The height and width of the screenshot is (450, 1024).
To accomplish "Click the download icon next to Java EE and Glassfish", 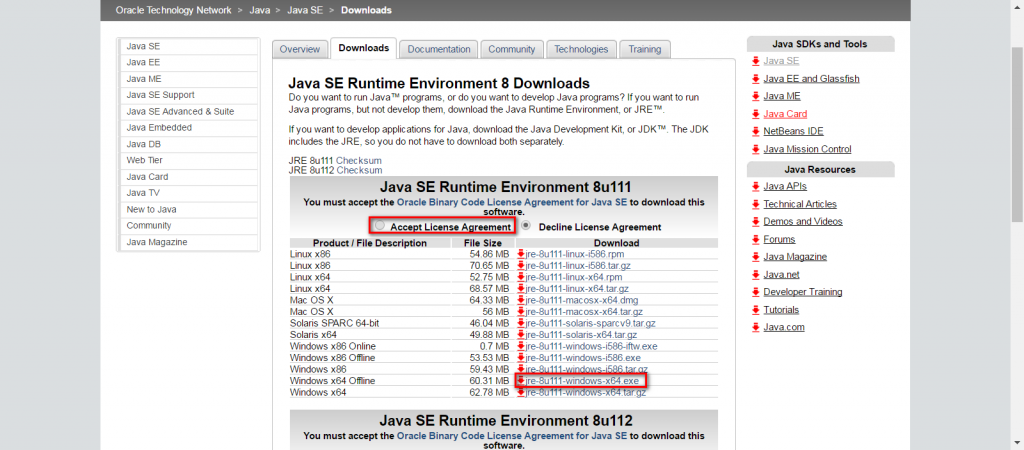I will pos(756,78).
